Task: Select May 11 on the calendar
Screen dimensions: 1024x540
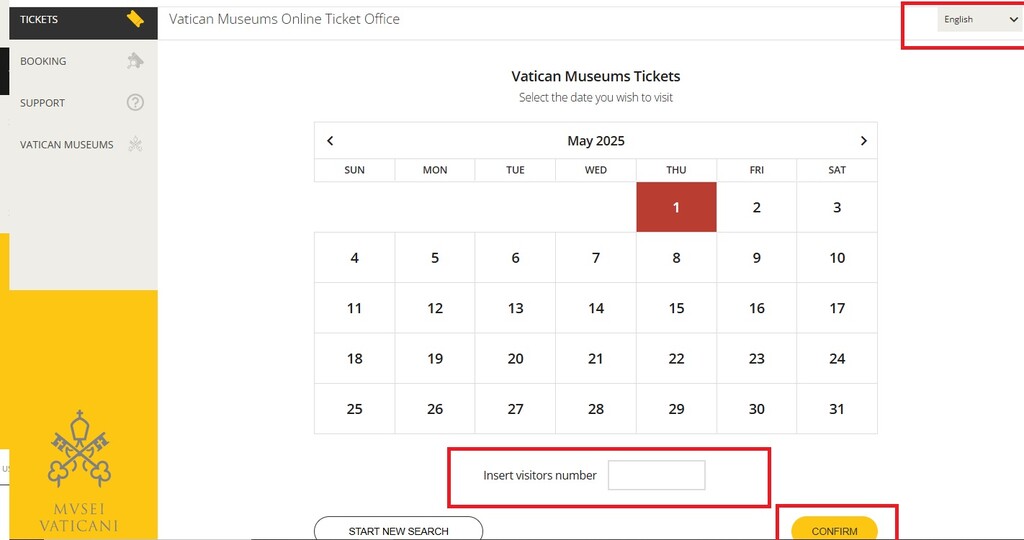Action: pyautogui.click(x=355, y=308)
